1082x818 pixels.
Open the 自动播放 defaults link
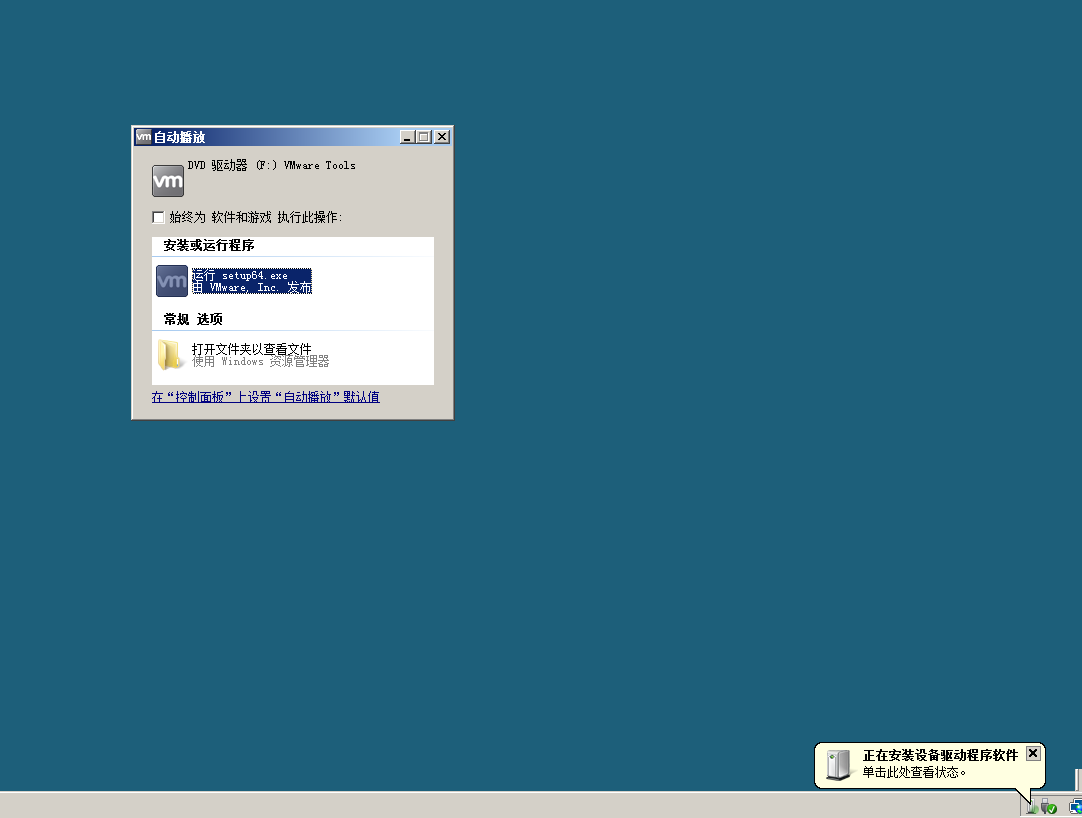(x=265, y=397)
